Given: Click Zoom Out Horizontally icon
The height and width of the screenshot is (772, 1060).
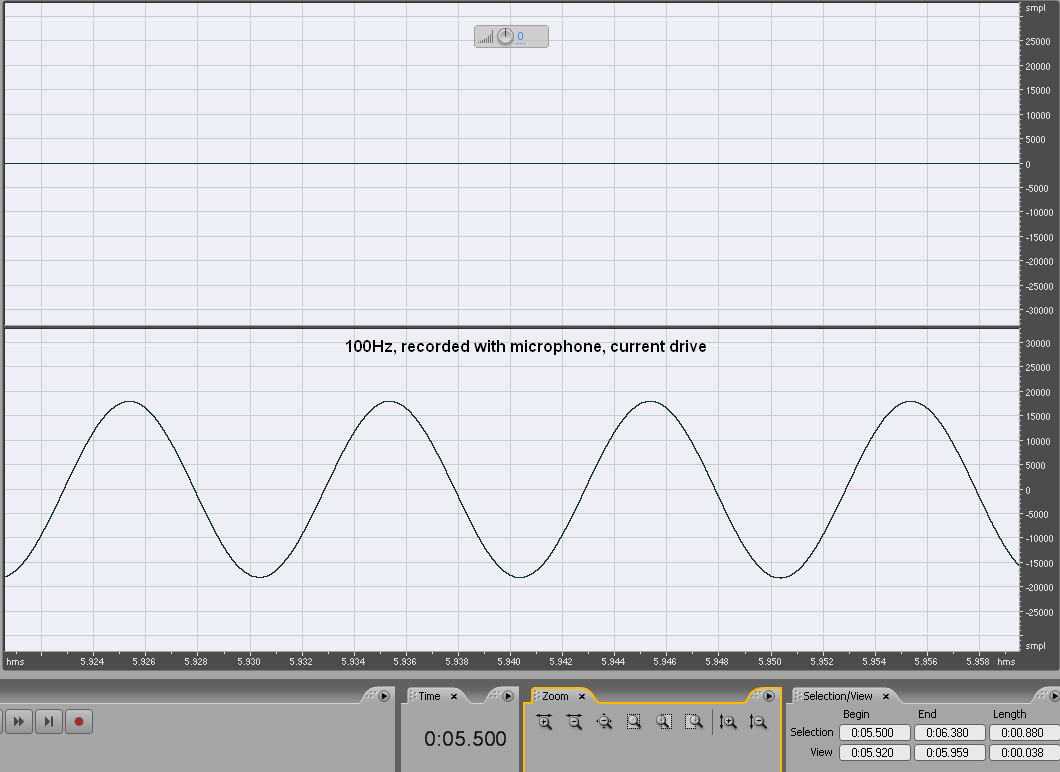Looking at the screenshot, I should pos(575,722).
